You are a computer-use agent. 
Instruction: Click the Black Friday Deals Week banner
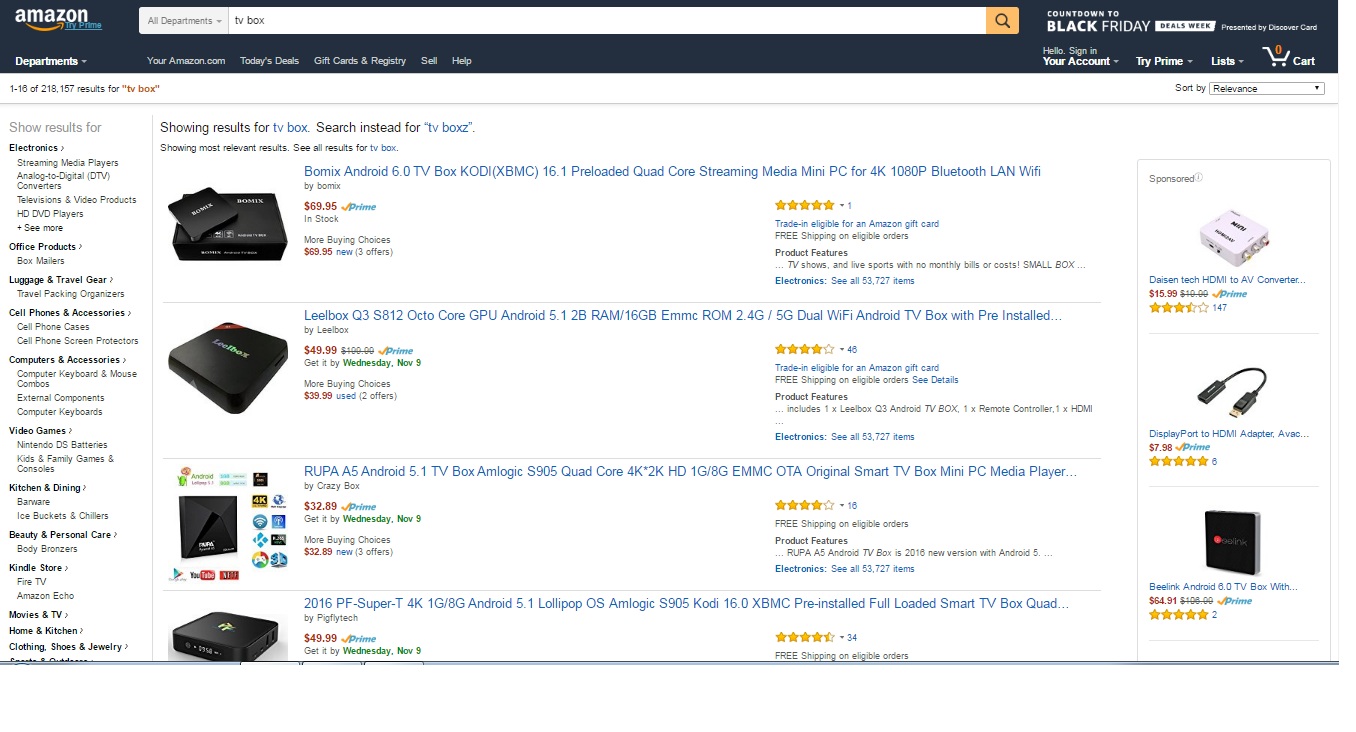tap(1181, 22)
